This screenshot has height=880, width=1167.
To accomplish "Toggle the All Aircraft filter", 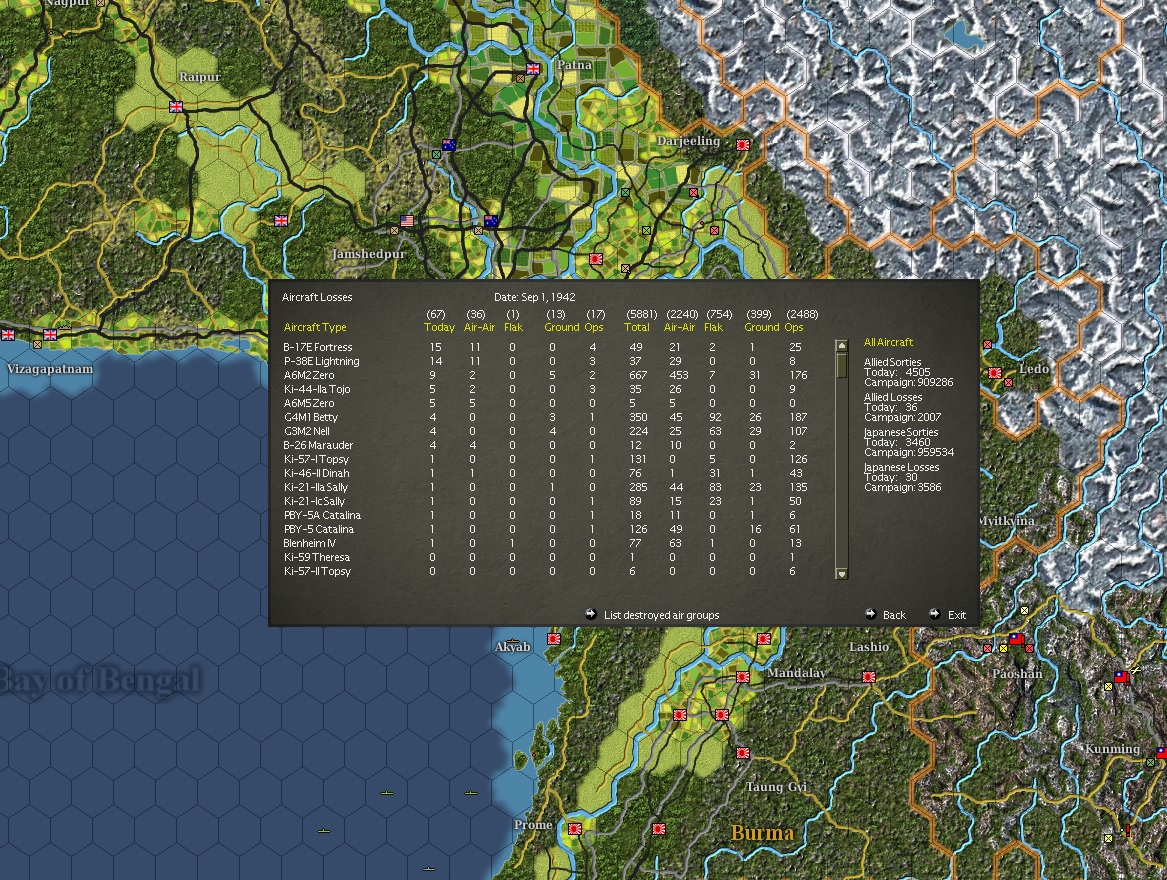I will (x=888, y=342).
